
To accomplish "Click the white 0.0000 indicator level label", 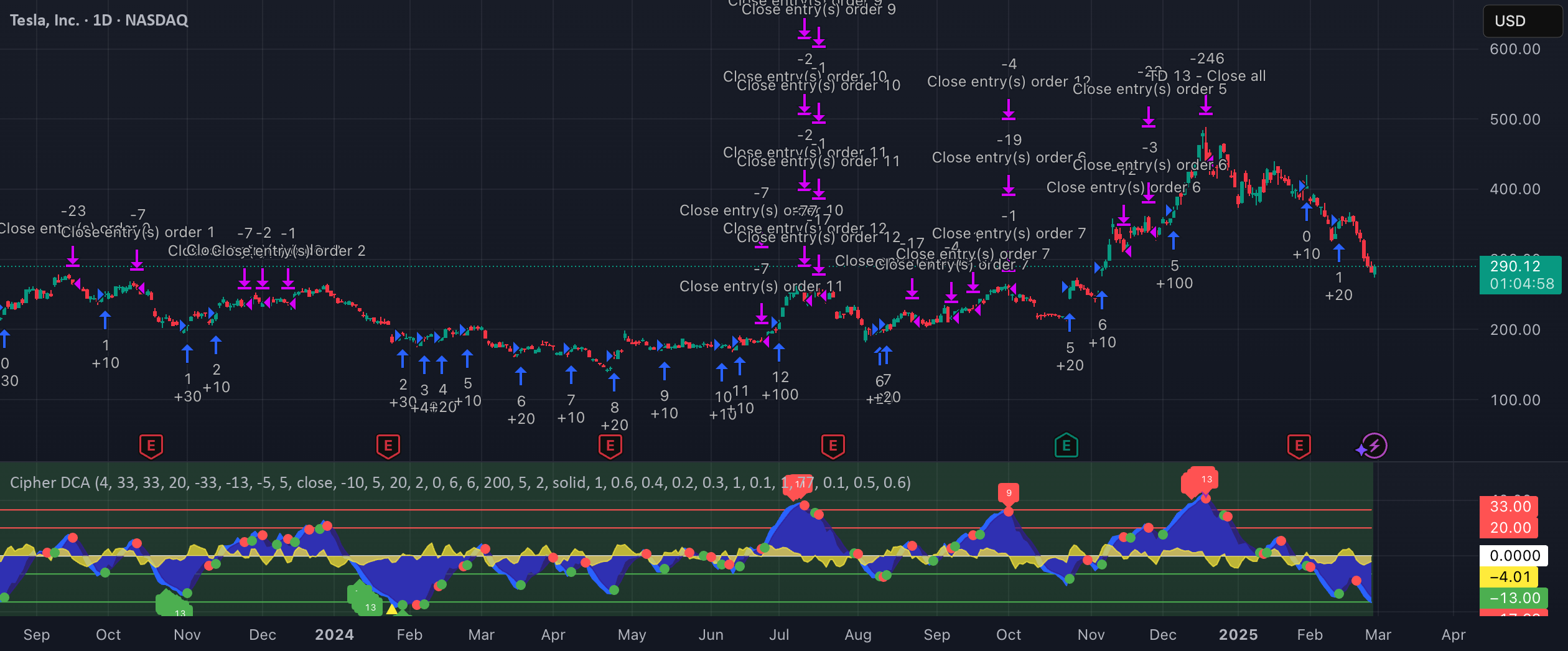I will click(x=1513, y=555).
